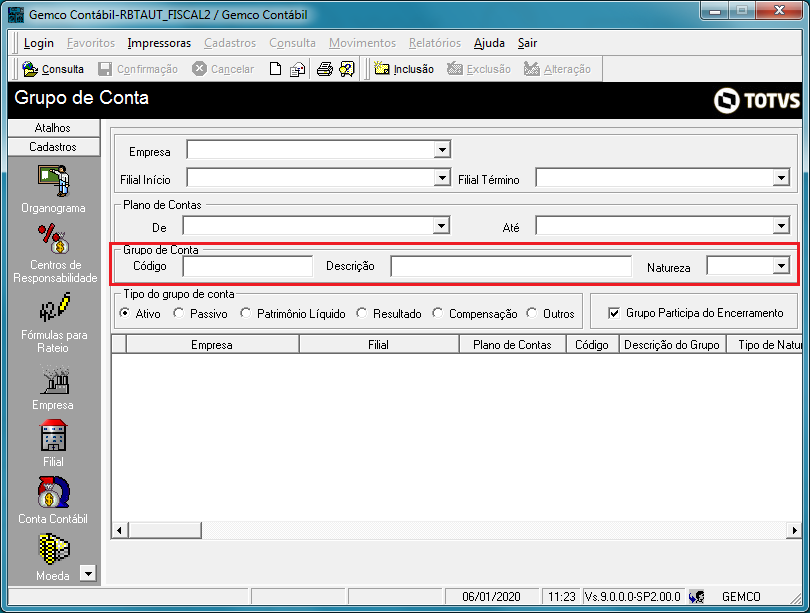Viewport: 810px width, 613px height.
Task: Click the Filial column header
Action: tap(379, 344)
